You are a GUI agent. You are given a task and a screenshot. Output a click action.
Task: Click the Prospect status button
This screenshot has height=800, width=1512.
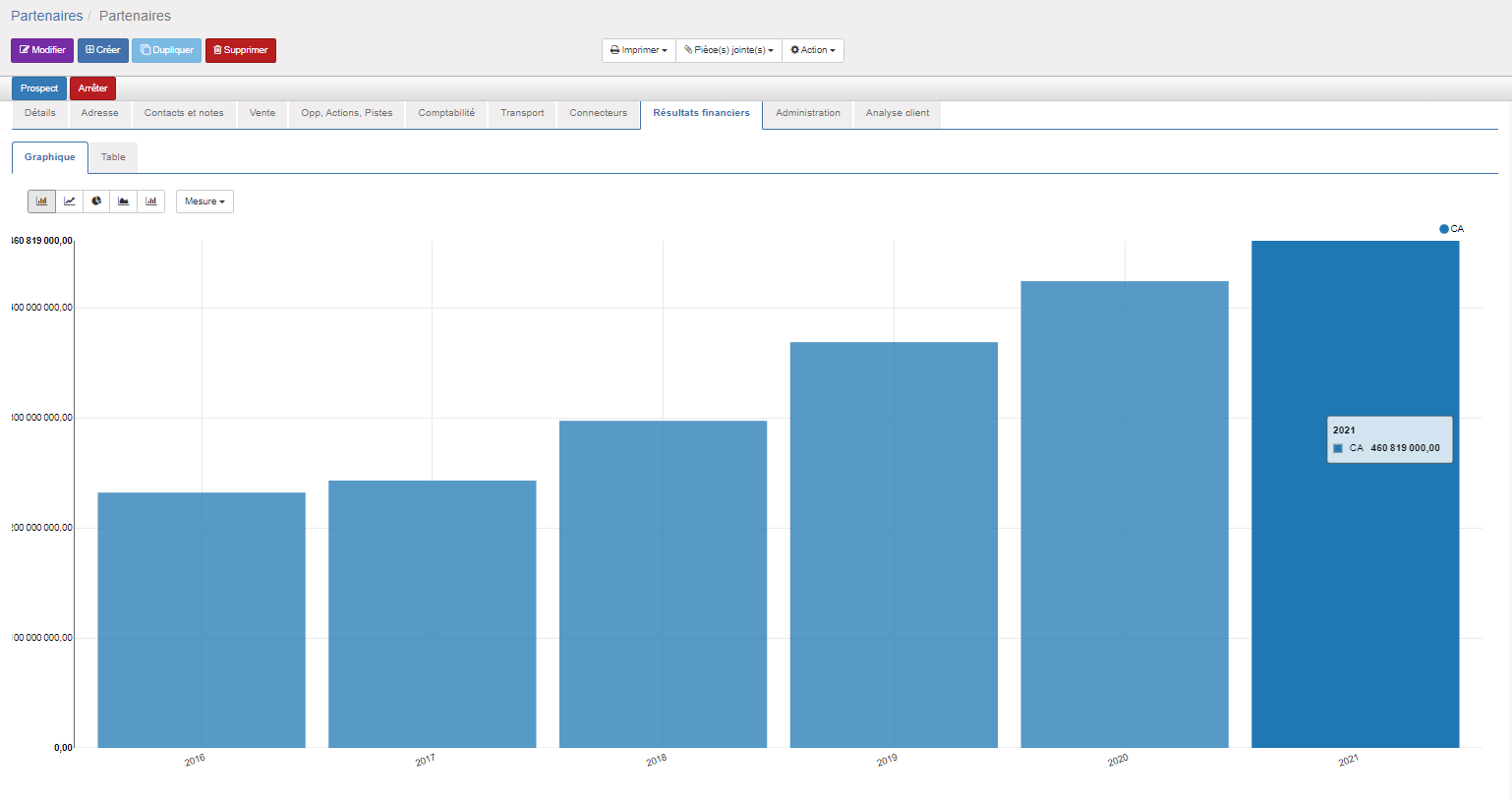[x=39, y=88]
